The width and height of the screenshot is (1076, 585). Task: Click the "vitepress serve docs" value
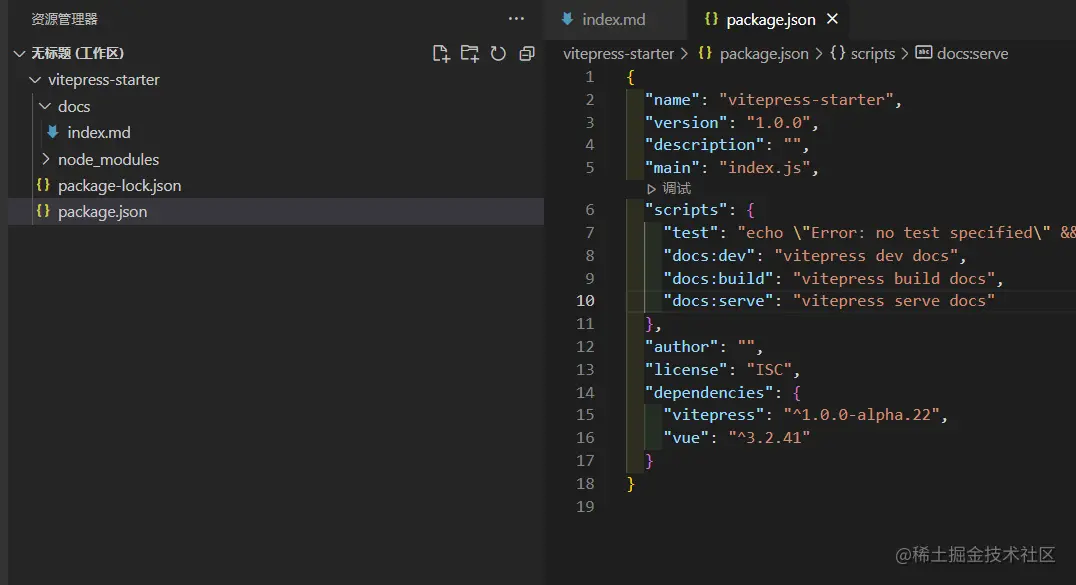click(x=894, y=301)
